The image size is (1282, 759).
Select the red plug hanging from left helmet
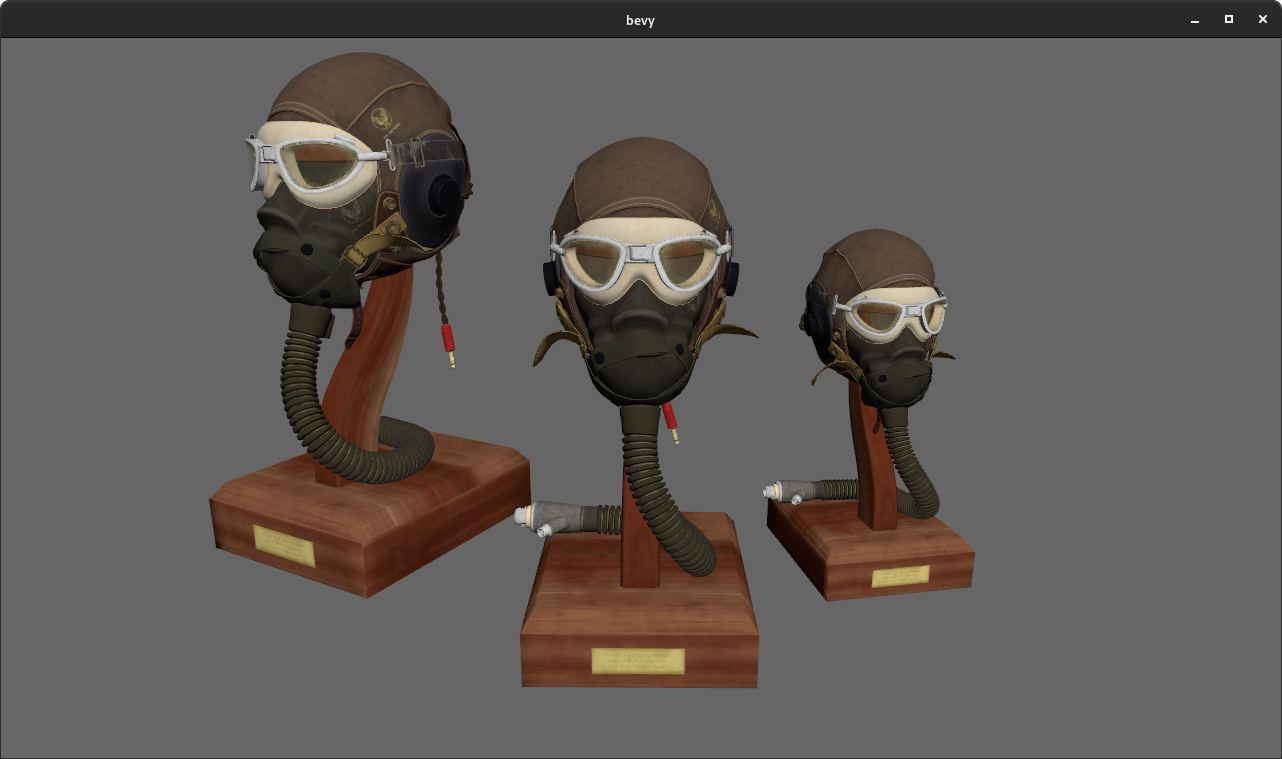448,340
